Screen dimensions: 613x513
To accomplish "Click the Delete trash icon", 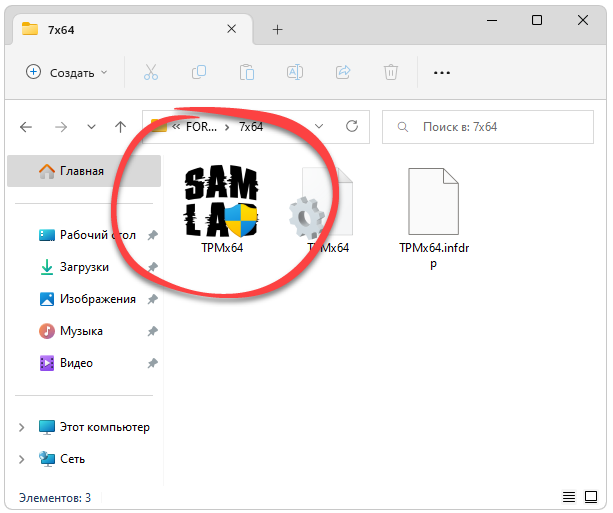I will (x=391, y=72).
